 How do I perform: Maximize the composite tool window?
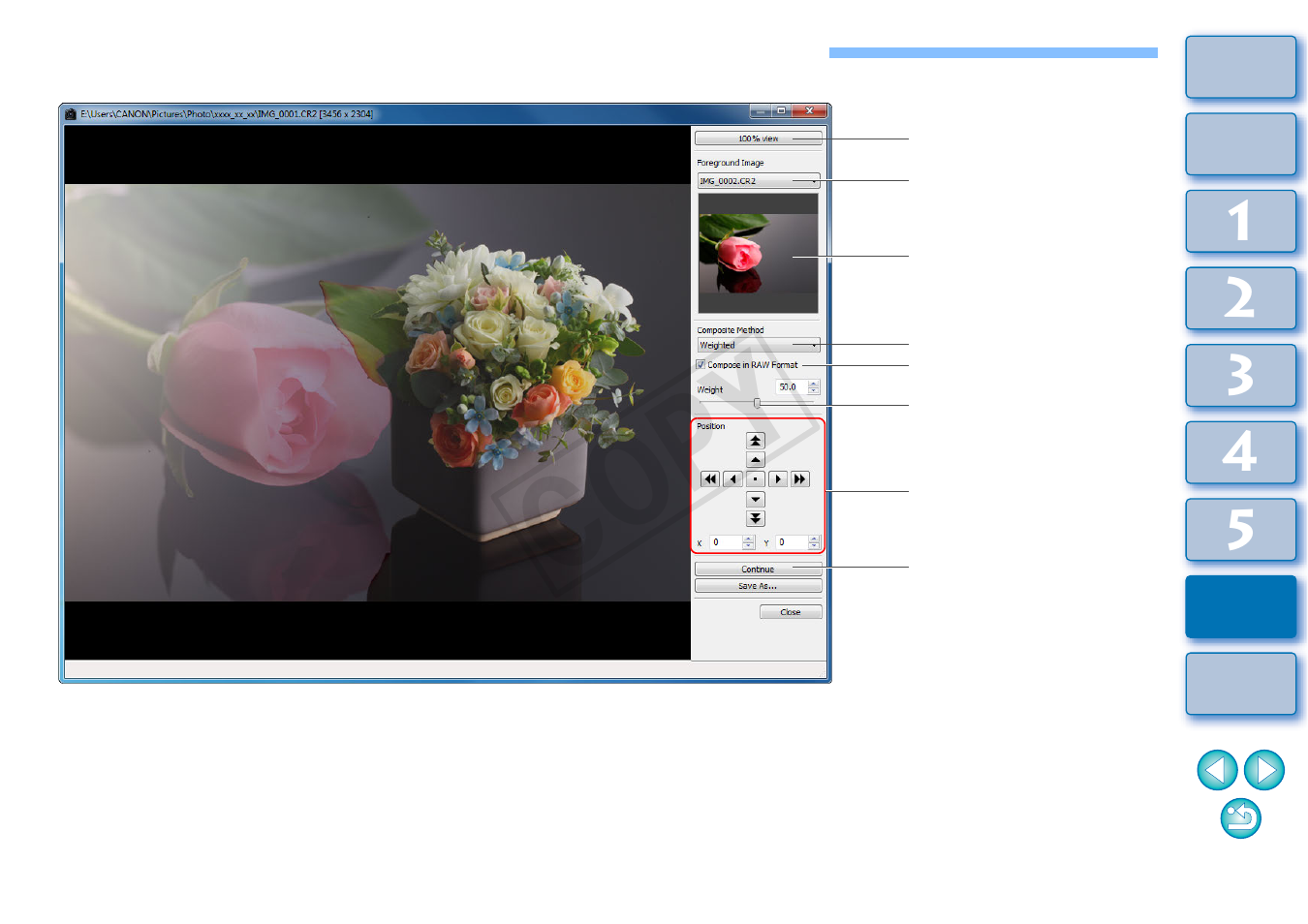781,110
